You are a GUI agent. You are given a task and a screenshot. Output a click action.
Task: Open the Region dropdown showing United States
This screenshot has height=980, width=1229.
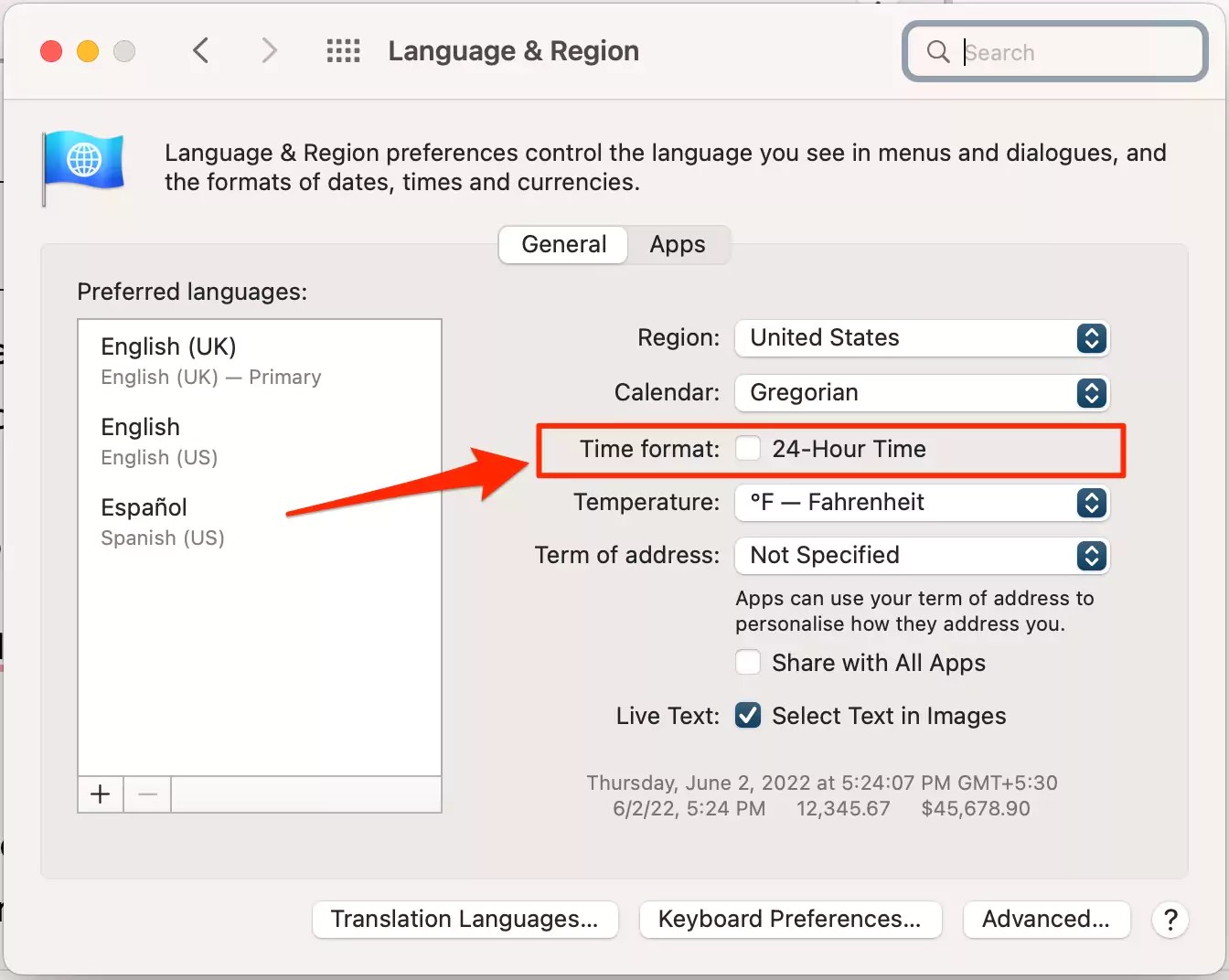tap(922, 338)
